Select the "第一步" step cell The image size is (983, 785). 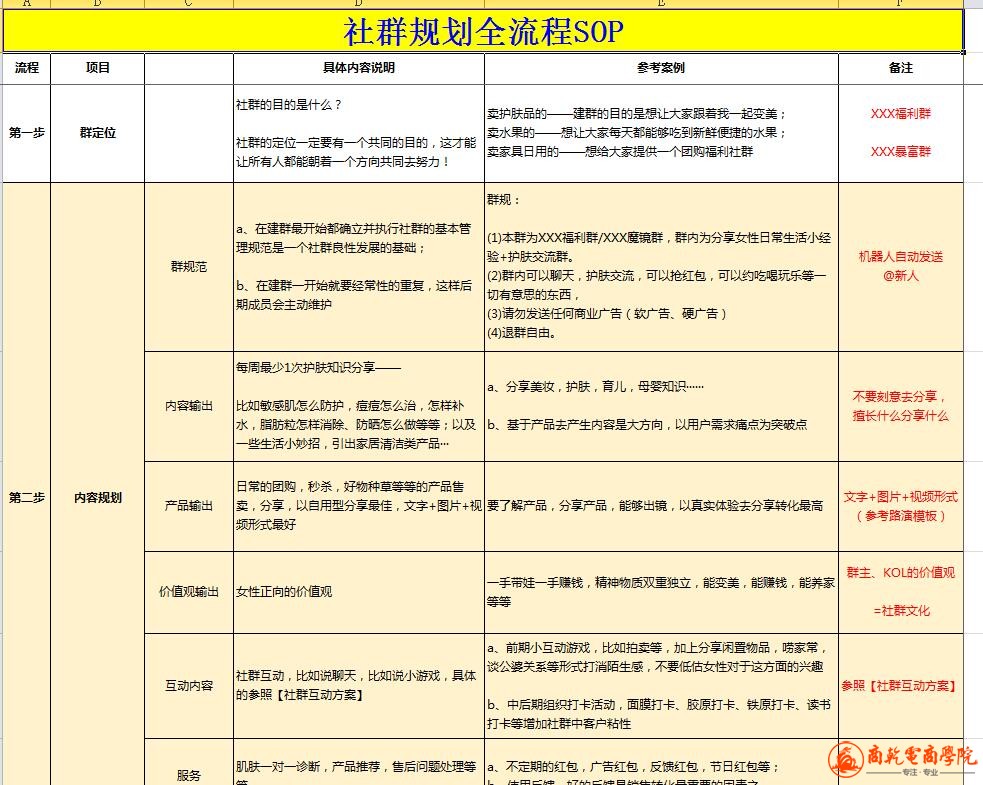(x=27, y=133)
